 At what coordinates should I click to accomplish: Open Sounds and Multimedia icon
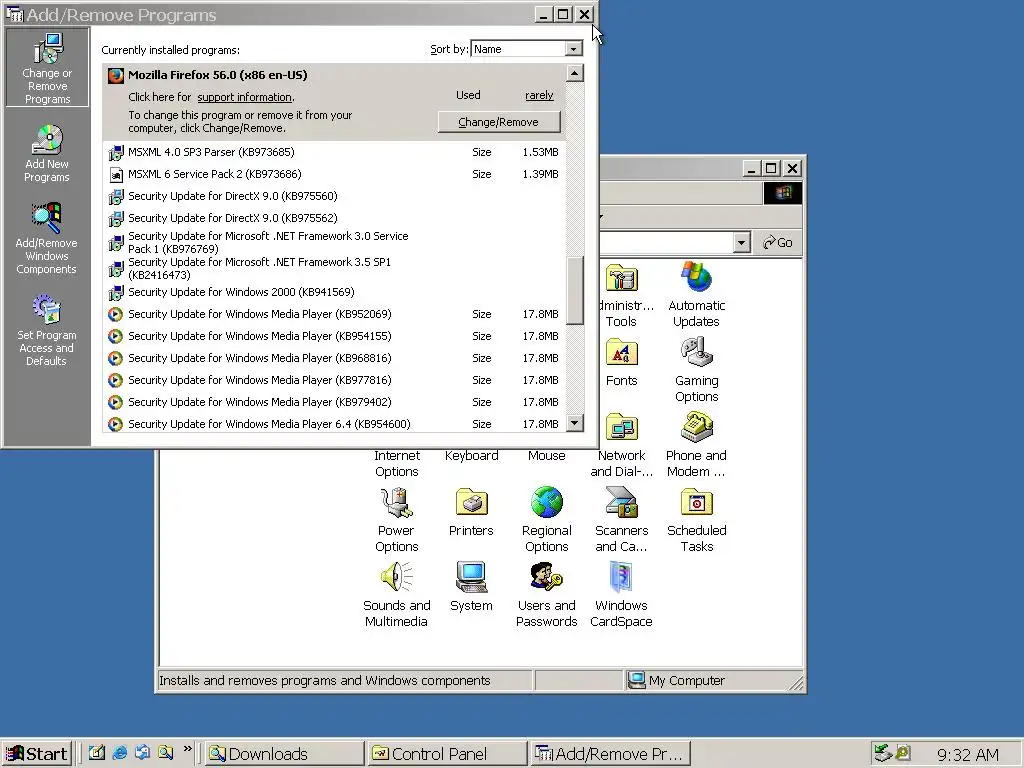pyautogui.click(x=396, y=596)
